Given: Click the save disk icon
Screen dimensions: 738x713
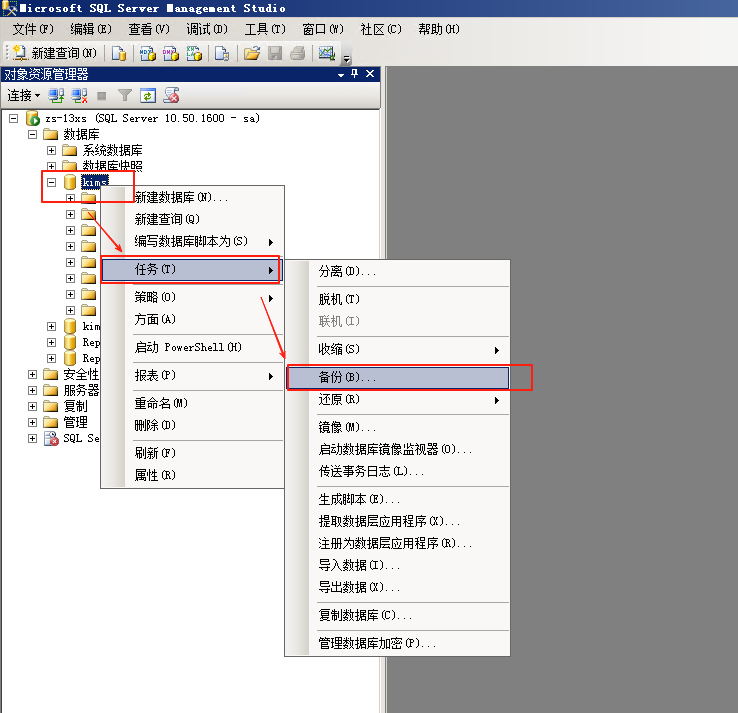Looking at the screenshot, I should (275, 53).
